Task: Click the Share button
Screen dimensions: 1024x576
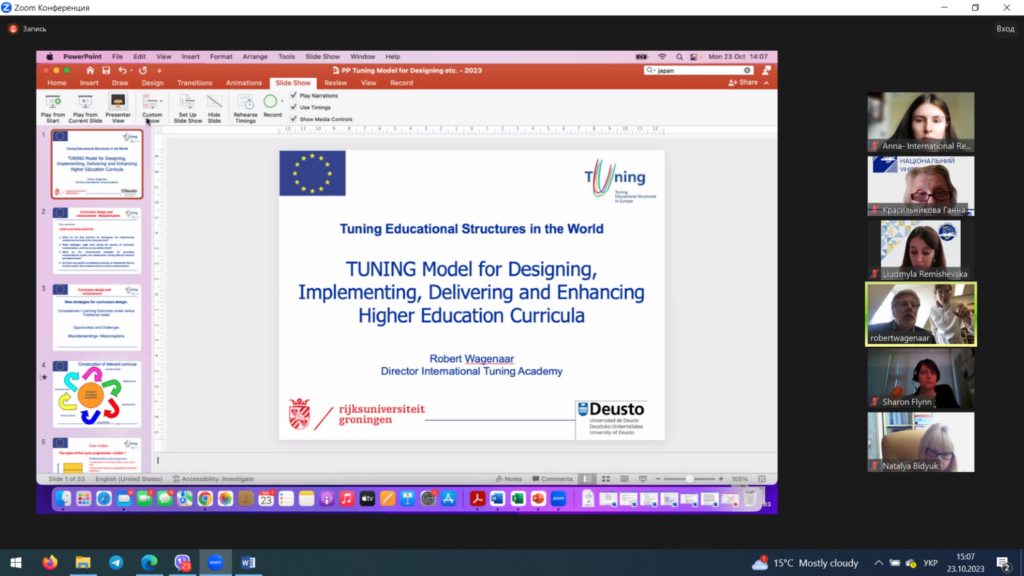Action: [x=745, y=83]
